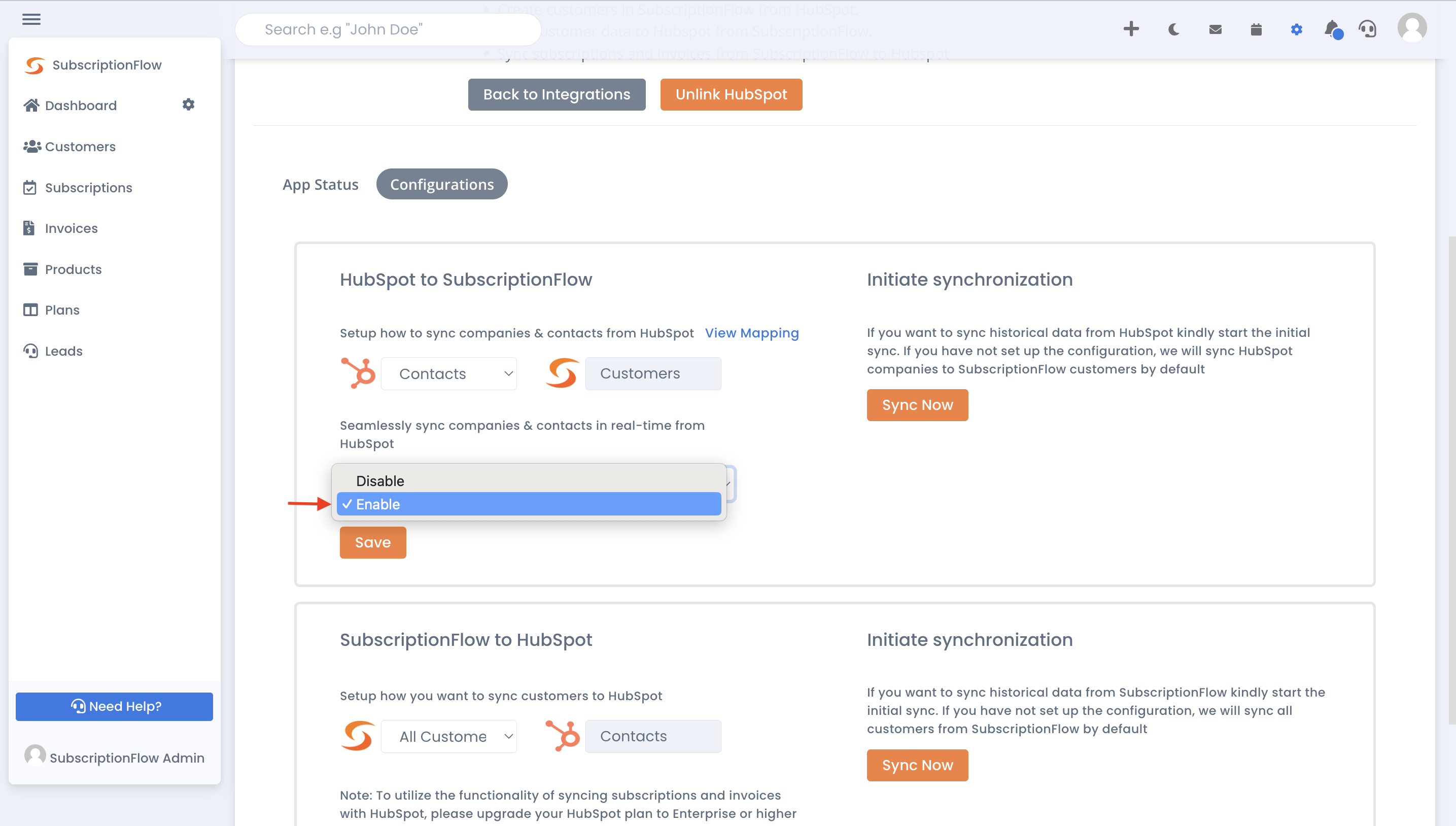Viewport: 1456px width, 826px height.
Task: Click Sync Now for HubSpot historical data
Action: click(x=917, y=405)
